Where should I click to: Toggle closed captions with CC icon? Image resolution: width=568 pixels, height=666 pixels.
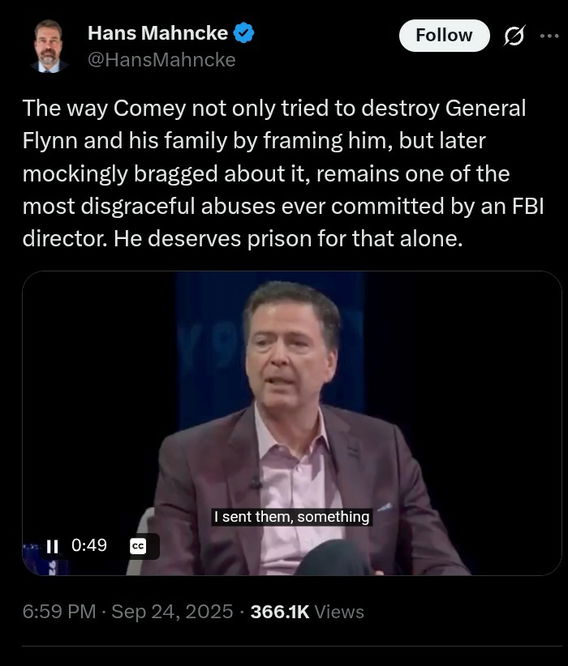tap(138, 546)
